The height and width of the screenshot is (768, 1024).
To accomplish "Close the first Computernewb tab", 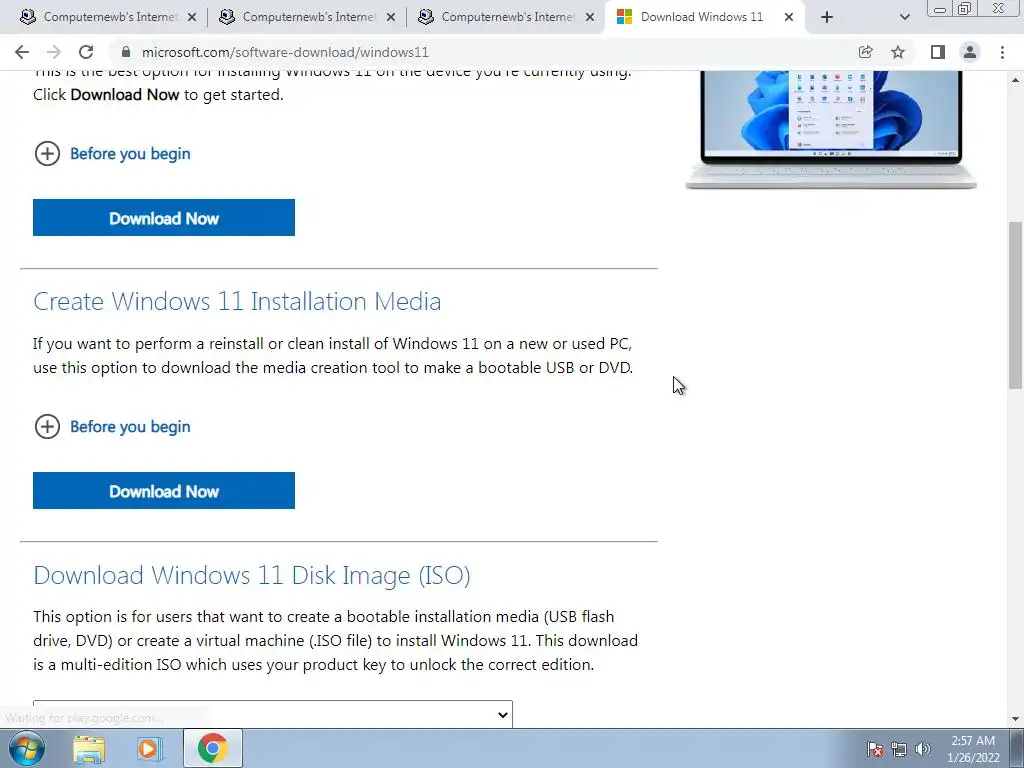I will (x=192, y=18).
